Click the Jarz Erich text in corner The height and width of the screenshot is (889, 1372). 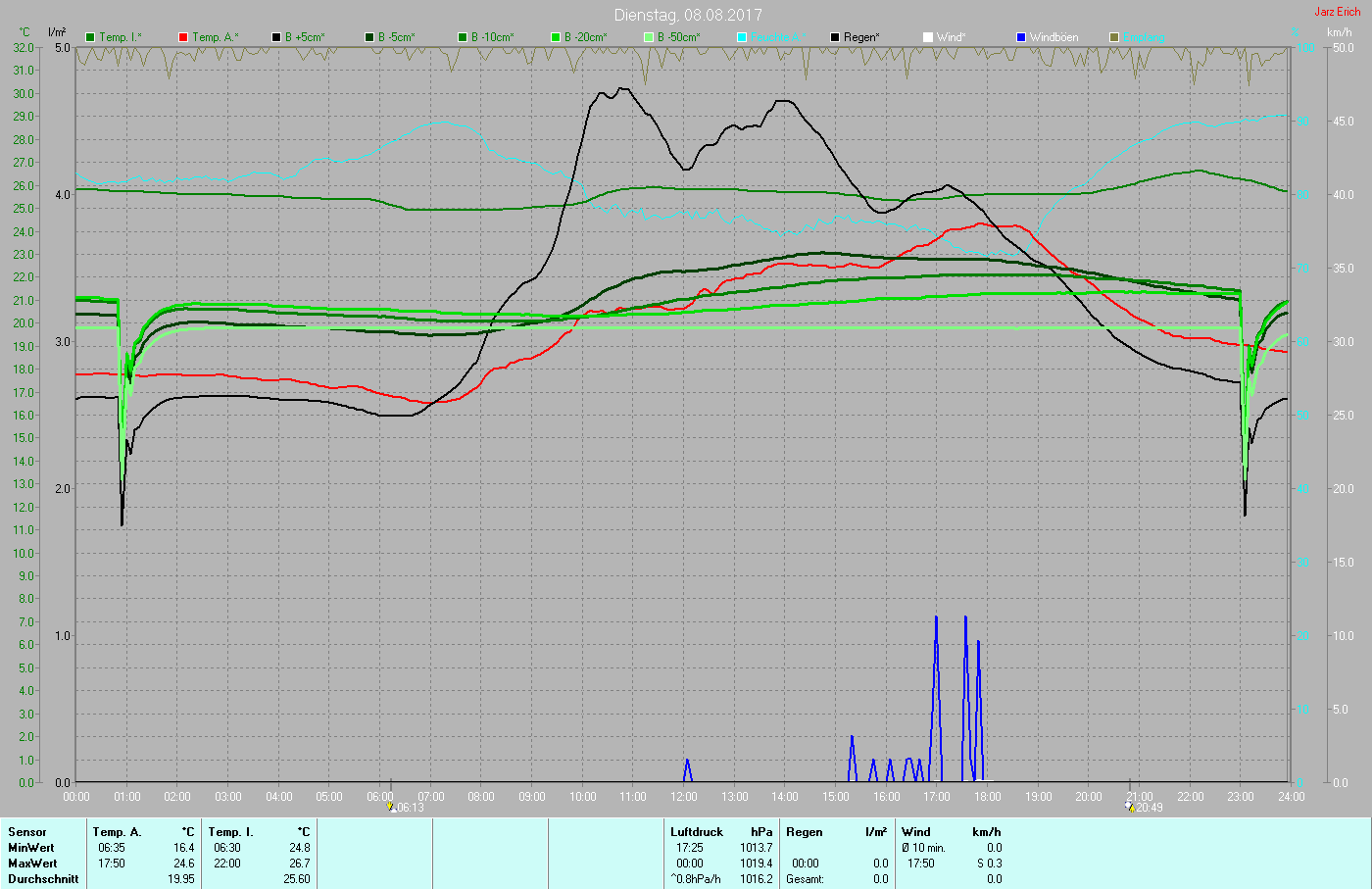pyautogui.click(x=1337, y=12)
